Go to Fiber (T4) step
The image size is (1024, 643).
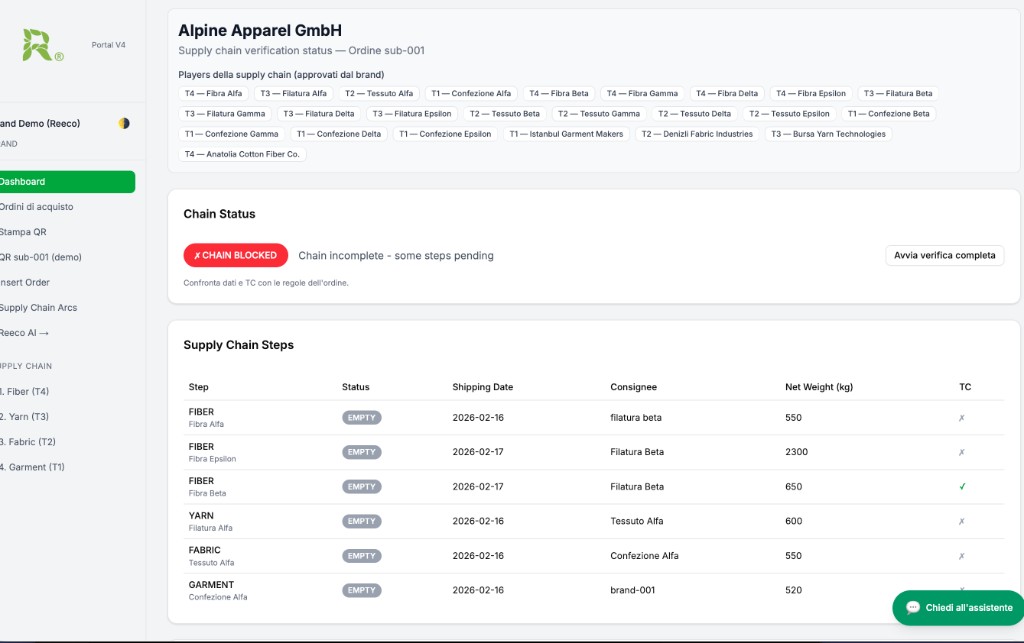(25, 392)
